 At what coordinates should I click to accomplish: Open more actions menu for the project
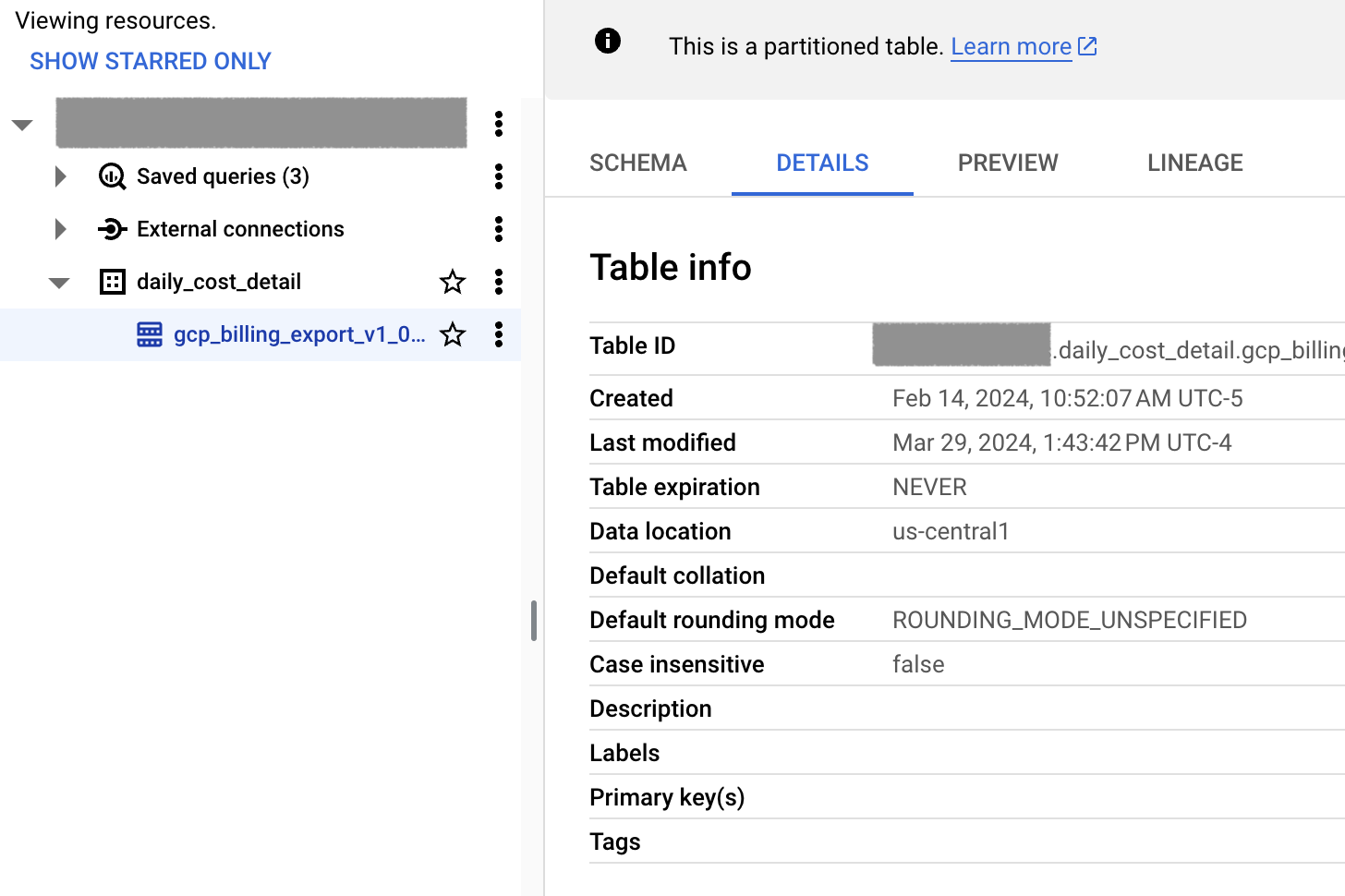pyautogui.click(x=499, y=124)
